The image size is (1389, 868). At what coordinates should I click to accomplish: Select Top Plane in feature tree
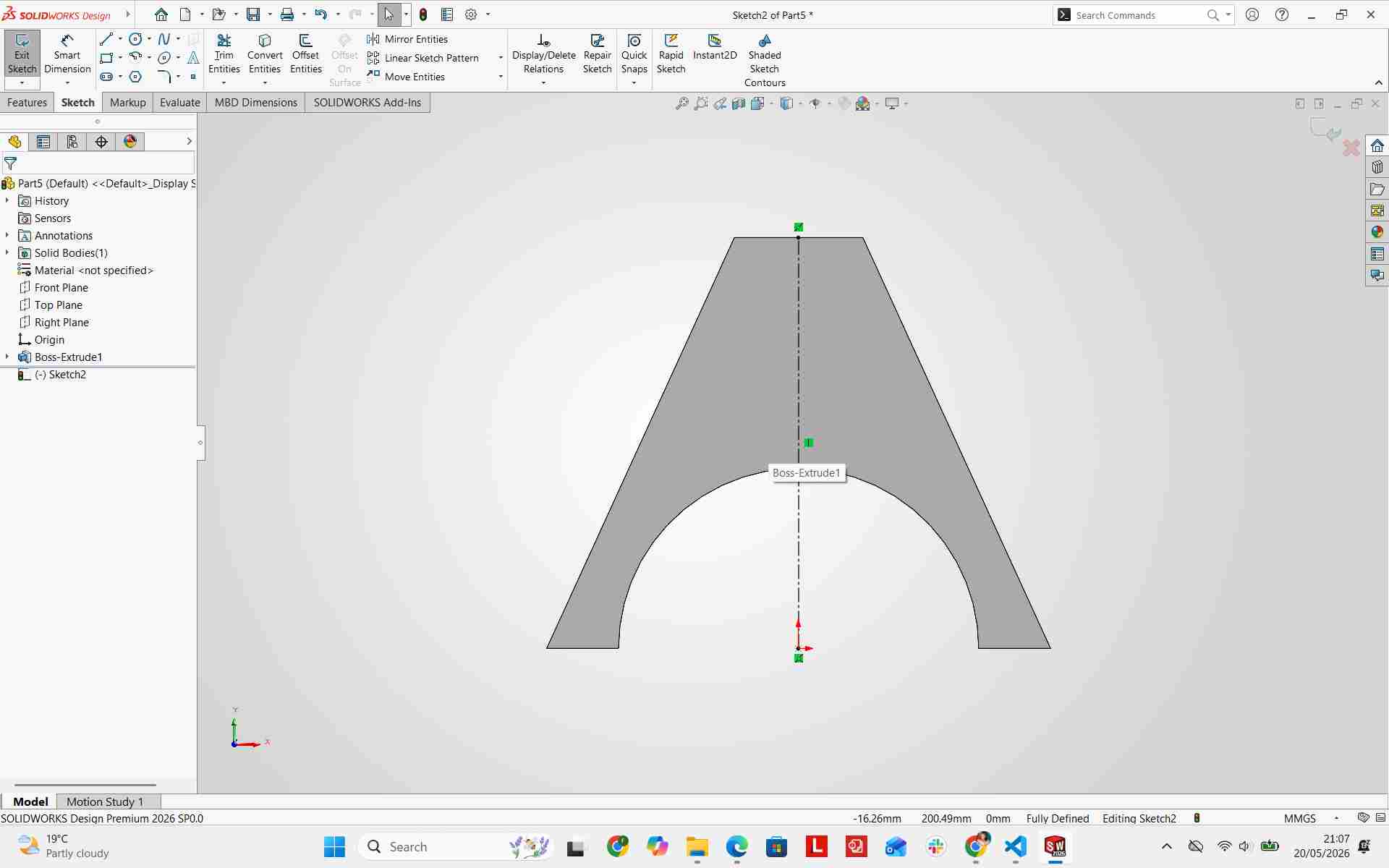[x=59, y=305]
